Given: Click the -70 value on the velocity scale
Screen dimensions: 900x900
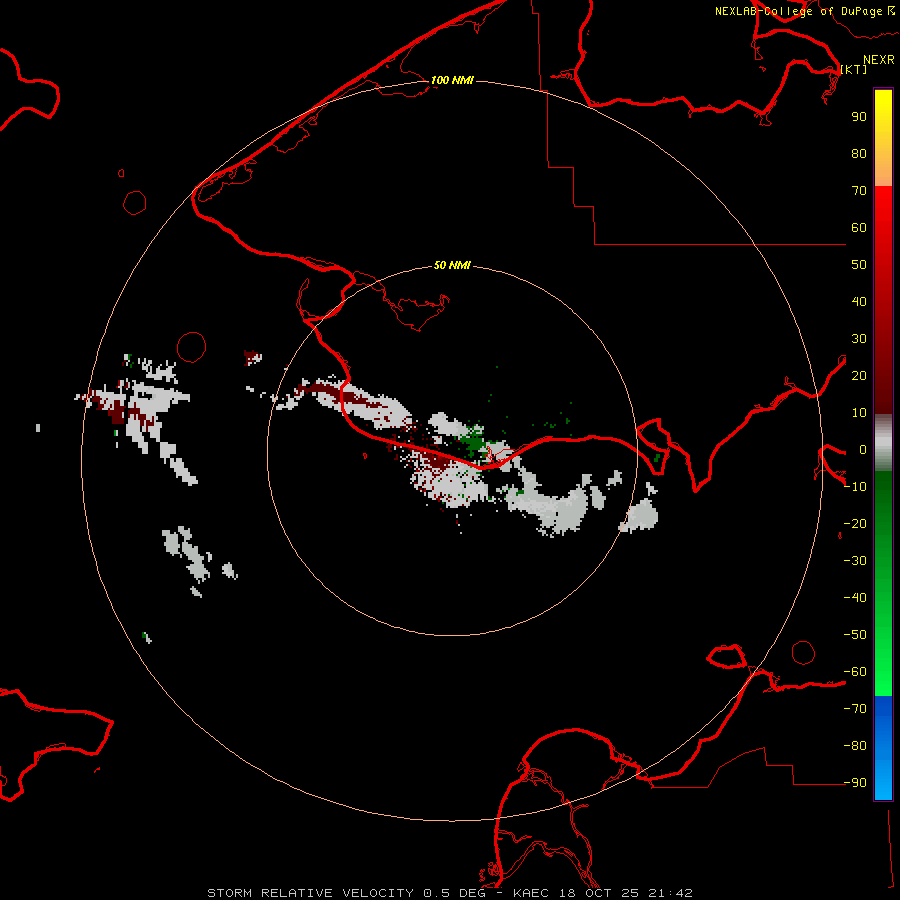Looking at the screenshot, I should coord(855,709).
